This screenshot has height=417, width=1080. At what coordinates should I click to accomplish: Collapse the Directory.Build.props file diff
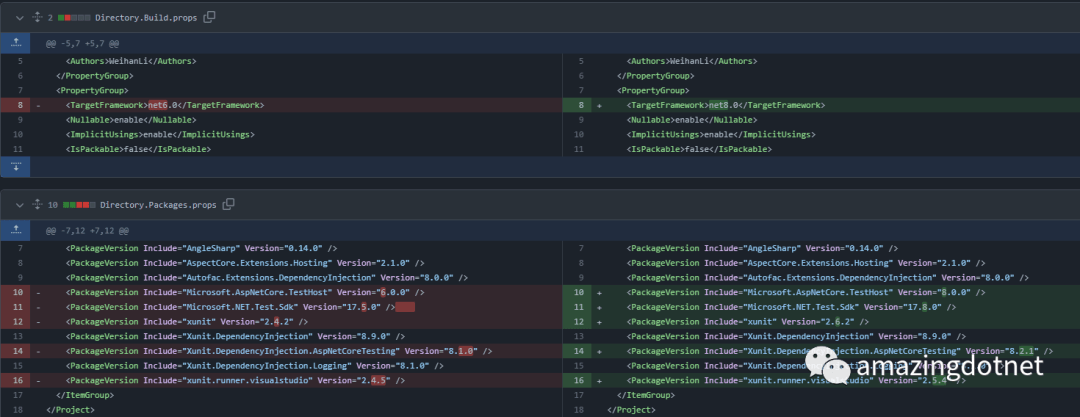(17, 17)
